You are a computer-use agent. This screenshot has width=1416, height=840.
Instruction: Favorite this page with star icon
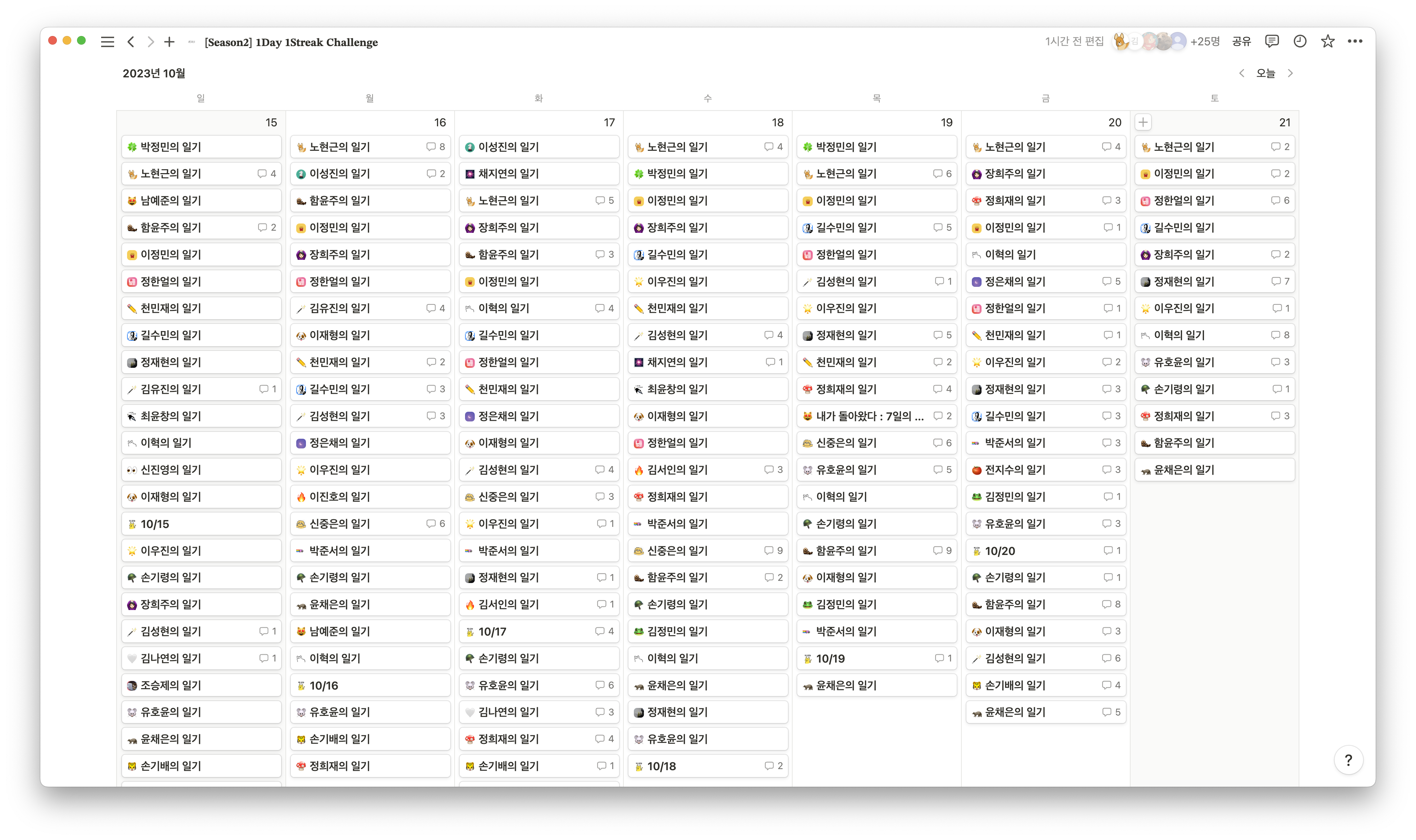coord(1328,41)
